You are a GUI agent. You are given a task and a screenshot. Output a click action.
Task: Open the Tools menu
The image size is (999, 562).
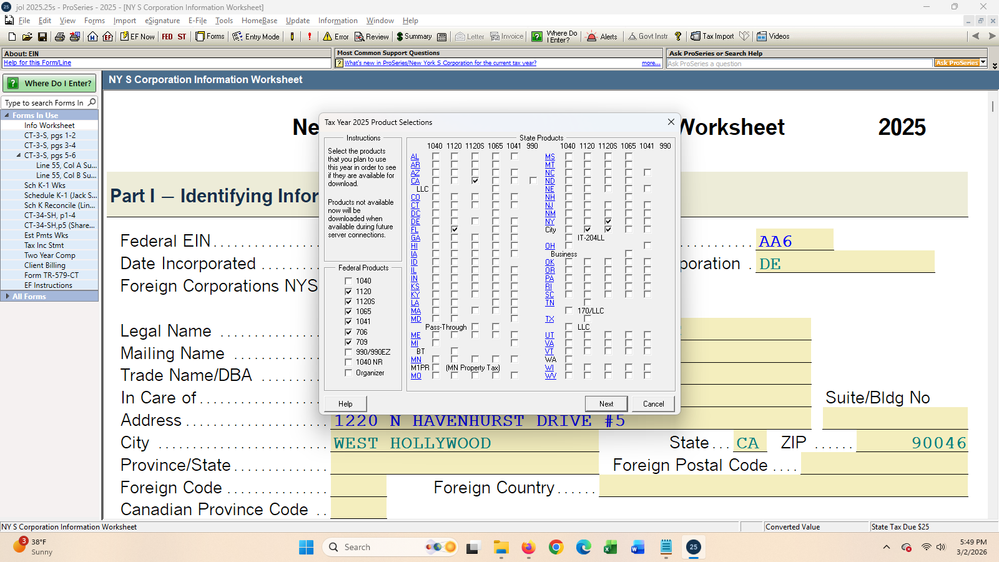[224, 20]
